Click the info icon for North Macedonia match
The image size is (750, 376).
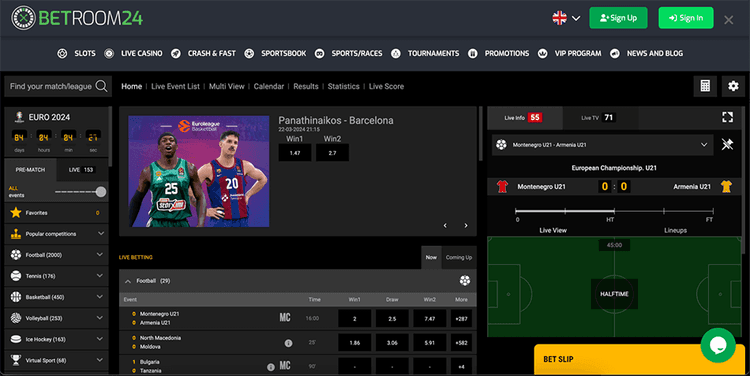click(x=288, y=343)
